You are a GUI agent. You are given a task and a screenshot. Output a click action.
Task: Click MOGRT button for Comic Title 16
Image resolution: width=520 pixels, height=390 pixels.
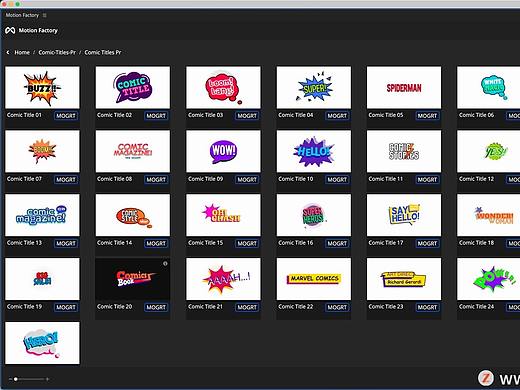click(x=337, y=243)
